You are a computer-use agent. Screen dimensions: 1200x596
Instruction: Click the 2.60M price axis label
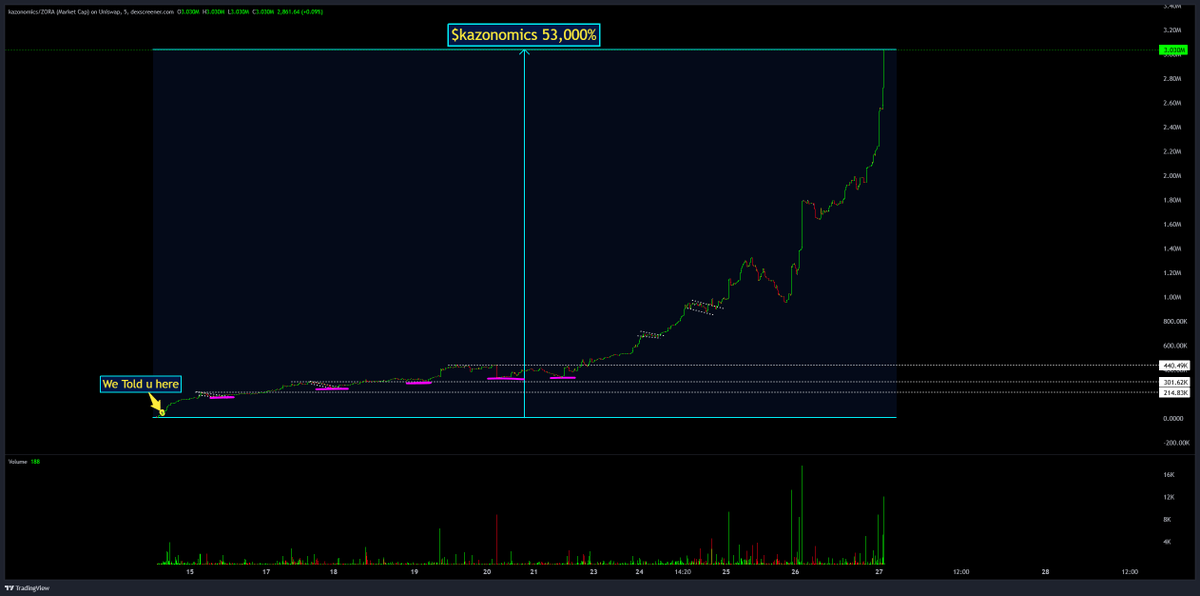[x=1172, y=103]
